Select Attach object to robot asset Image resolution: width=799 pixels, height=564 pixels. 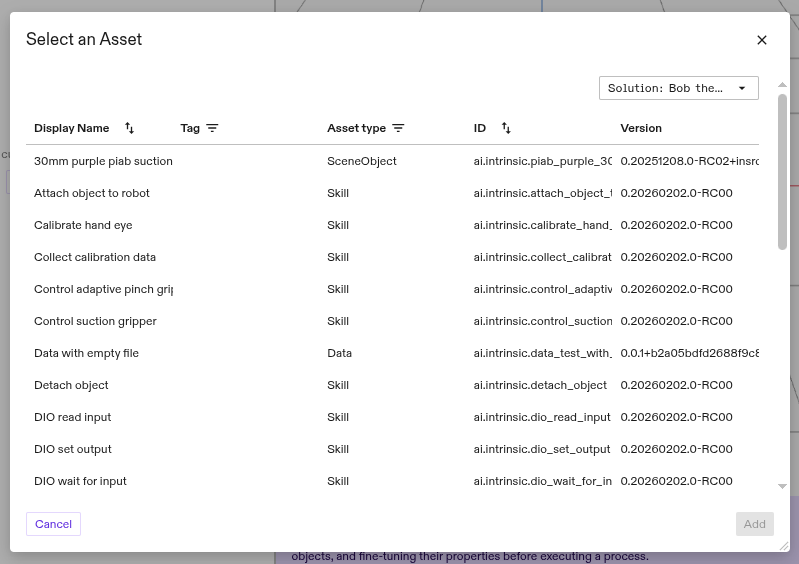[92, 193]
